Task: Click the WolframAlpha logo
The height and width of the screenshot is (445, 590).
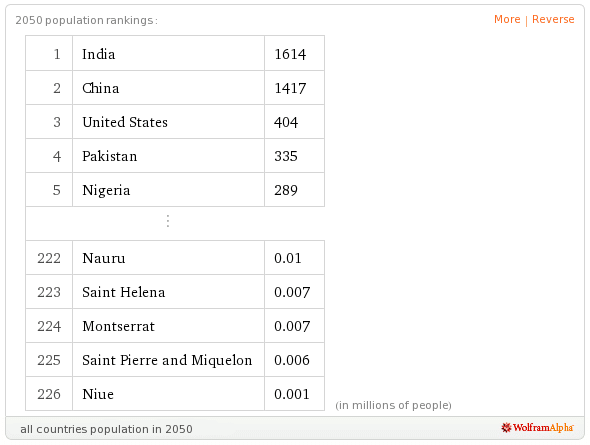Action: [x=537, y=428]
